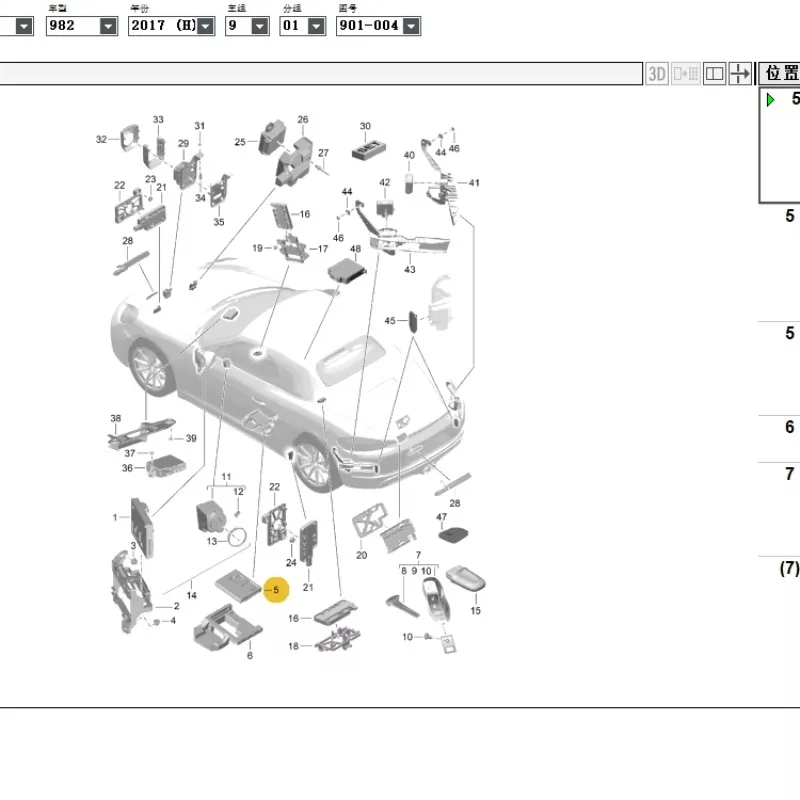Click callout 1 on the diagram
Screen dimensions: 800x800
click(115, 517)
